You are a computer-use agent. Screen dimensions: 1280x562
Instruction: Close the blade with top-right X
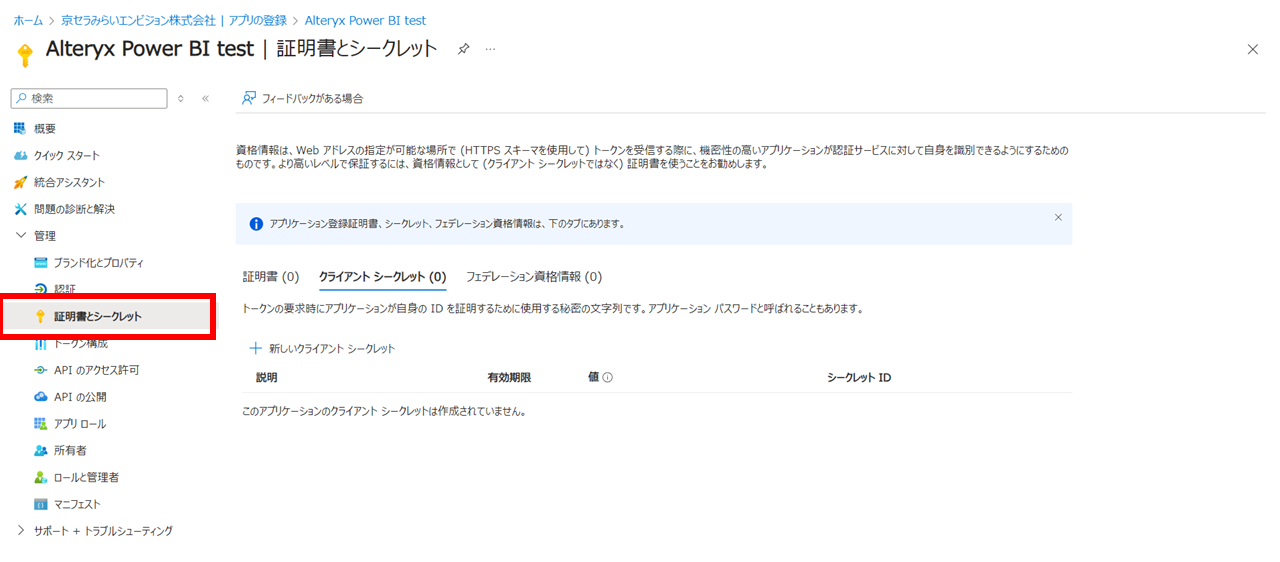point(1253,49)
